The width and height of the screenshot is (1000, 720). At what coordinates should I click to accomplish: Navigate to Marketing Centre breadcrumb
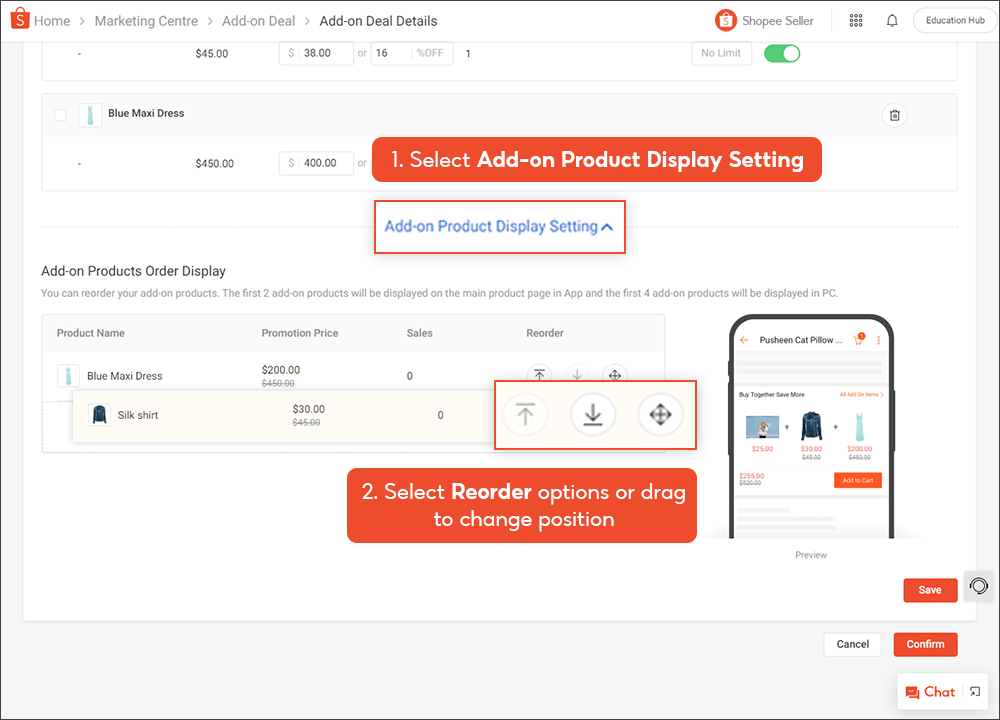(146, 20)
